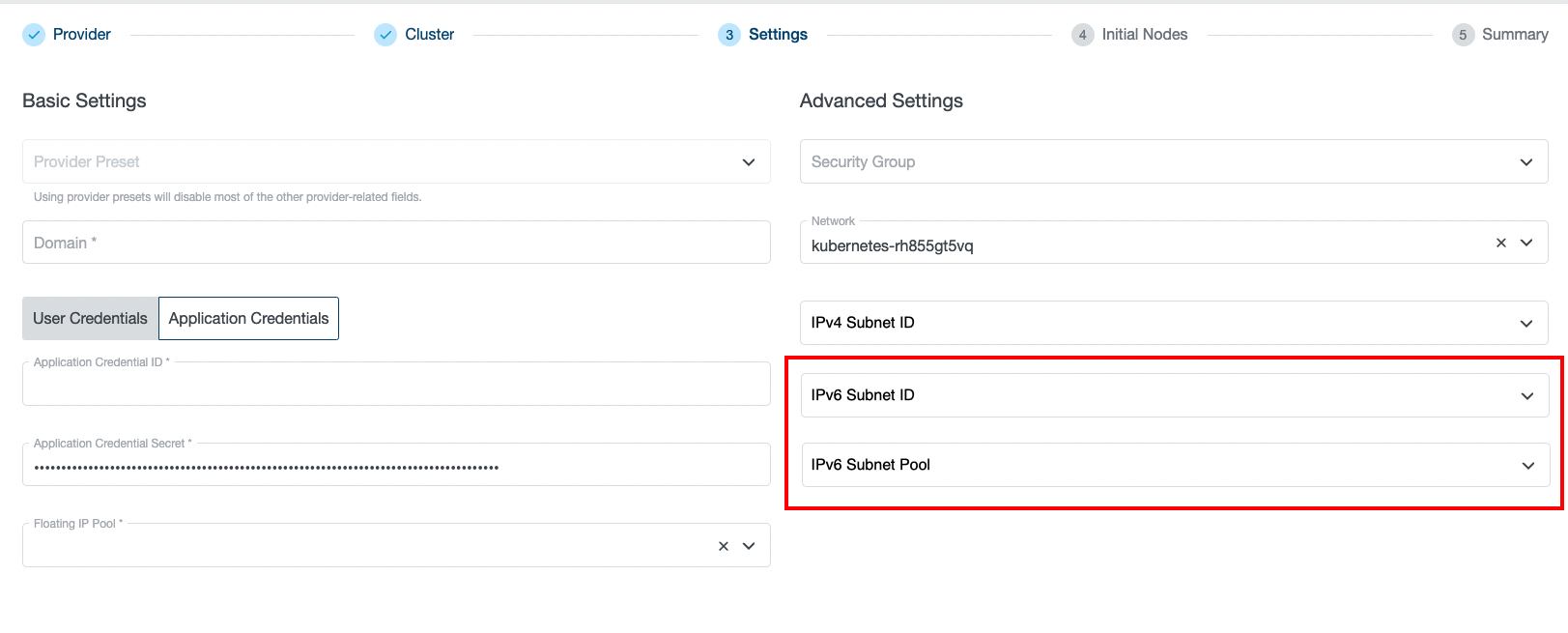Expand the IPv6 Subnet ID dropdown
The width and height of the screenshot is (1568, 633).
[x=1527, y=395]
